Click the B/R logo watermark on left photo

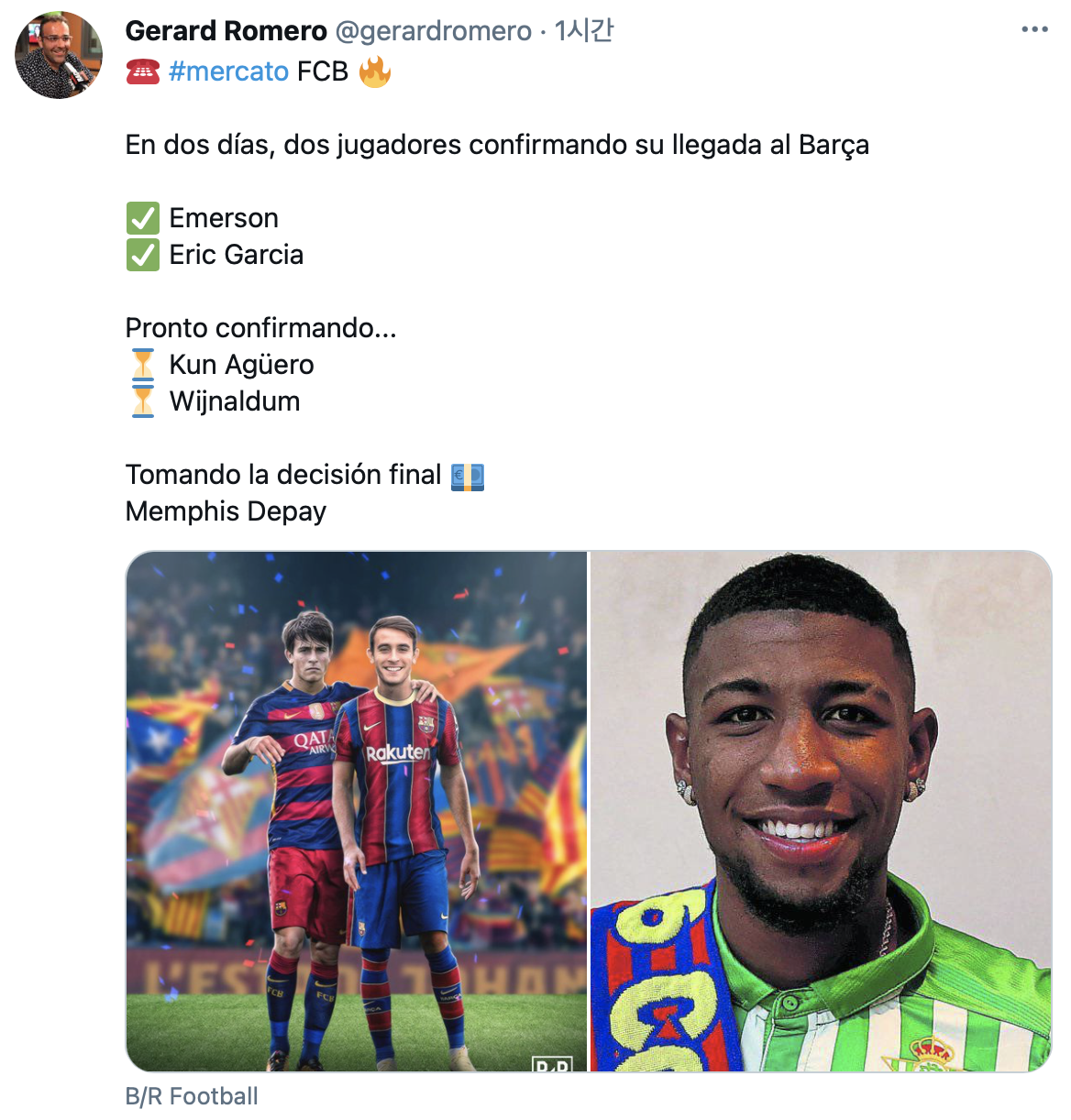pyautogui.click(x=552, y=1064)
